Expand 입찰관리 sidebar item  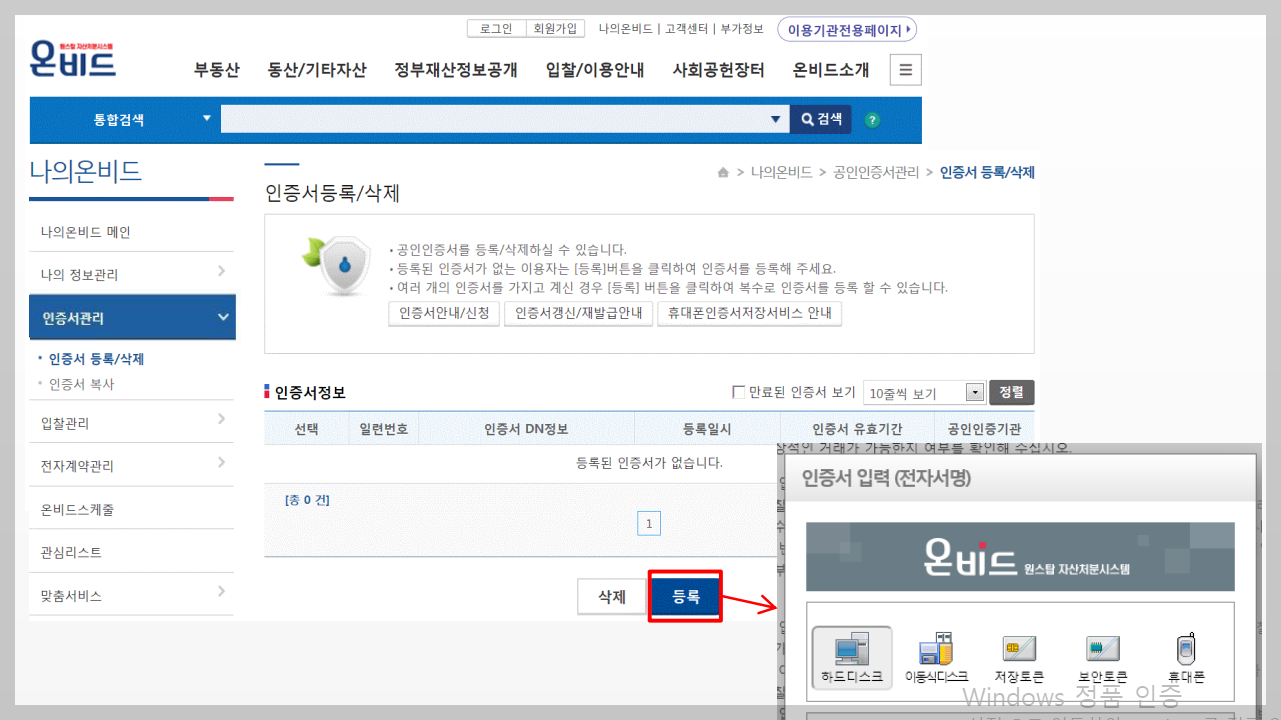tap(132, 423)
